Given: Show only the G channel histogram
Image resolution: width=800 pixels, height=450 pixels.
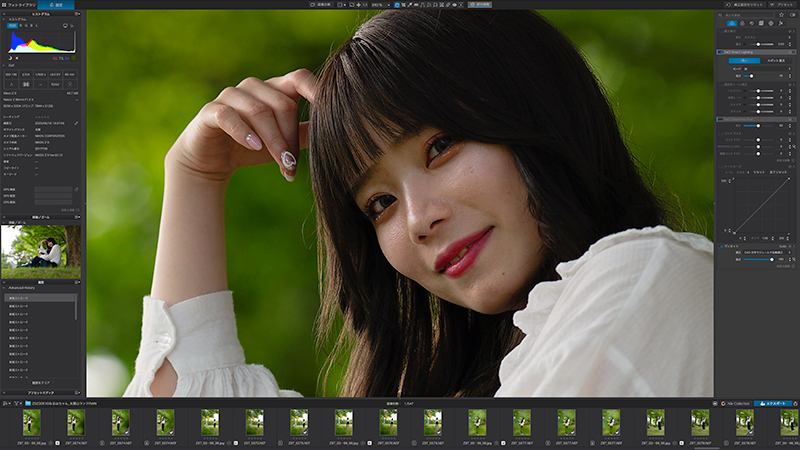Looking at the screenshot, I should [26, 26].
